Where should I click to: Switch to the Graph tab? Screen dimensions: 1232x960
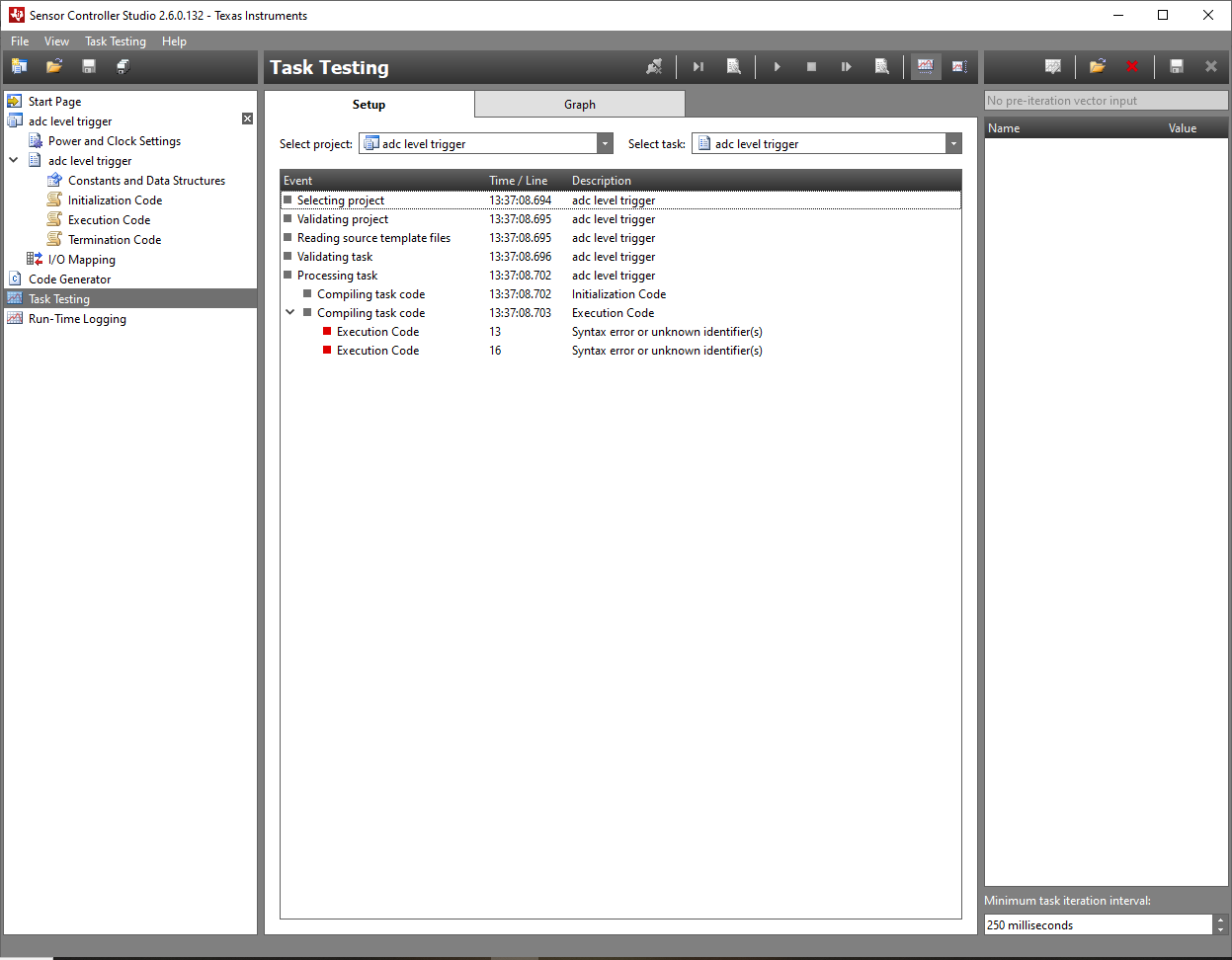[x=580, y=104]
